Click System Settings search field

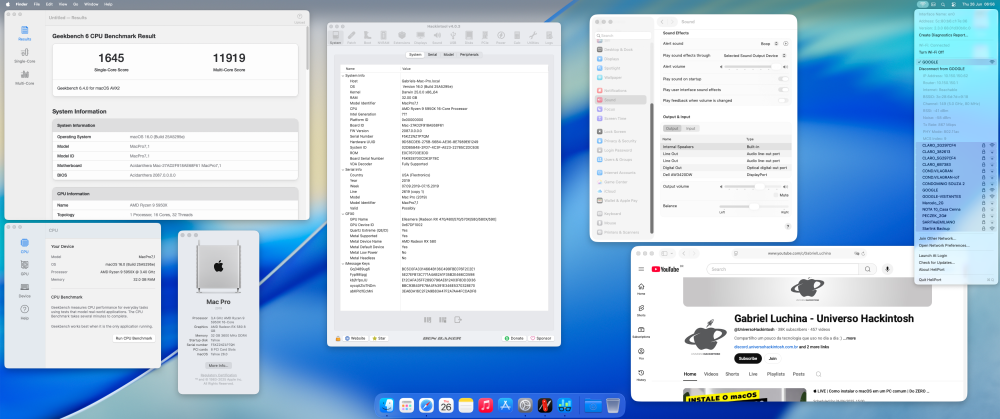click(622, 36)
